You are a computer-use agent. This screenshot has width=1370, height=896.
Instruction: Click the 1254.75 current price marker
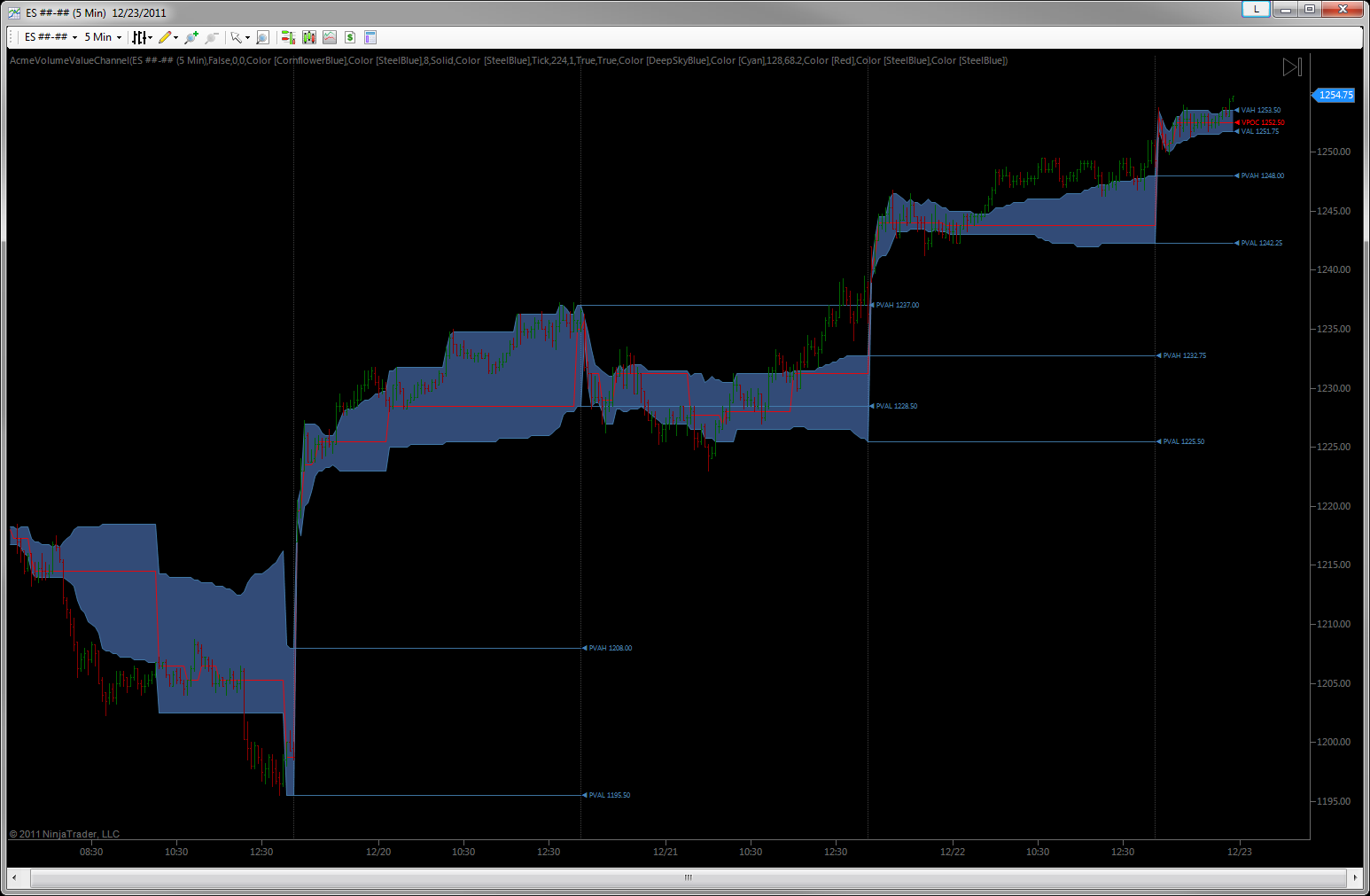1335,95
